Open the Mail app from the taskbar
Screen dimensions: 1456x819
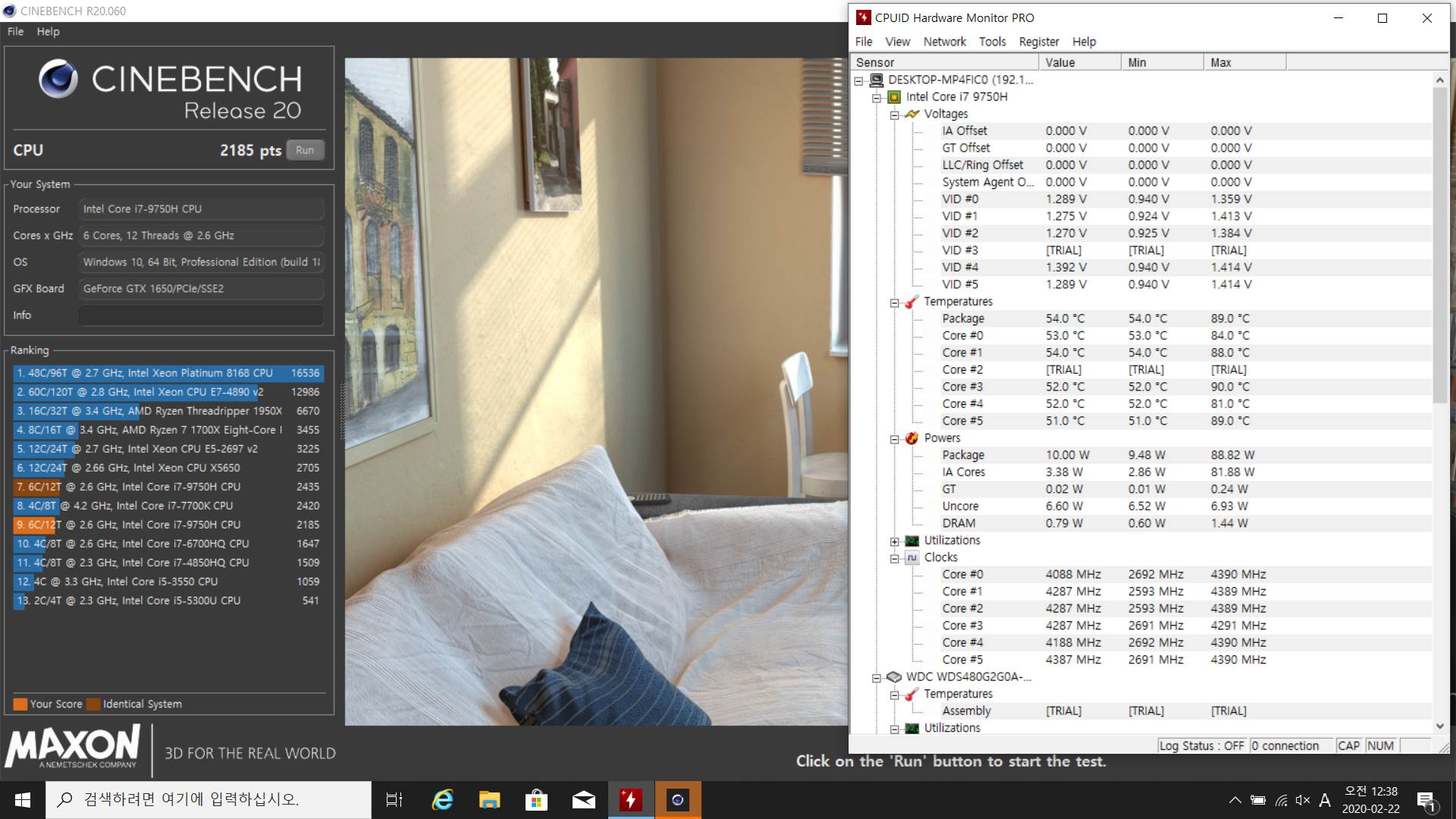click(x=583, y=800)
